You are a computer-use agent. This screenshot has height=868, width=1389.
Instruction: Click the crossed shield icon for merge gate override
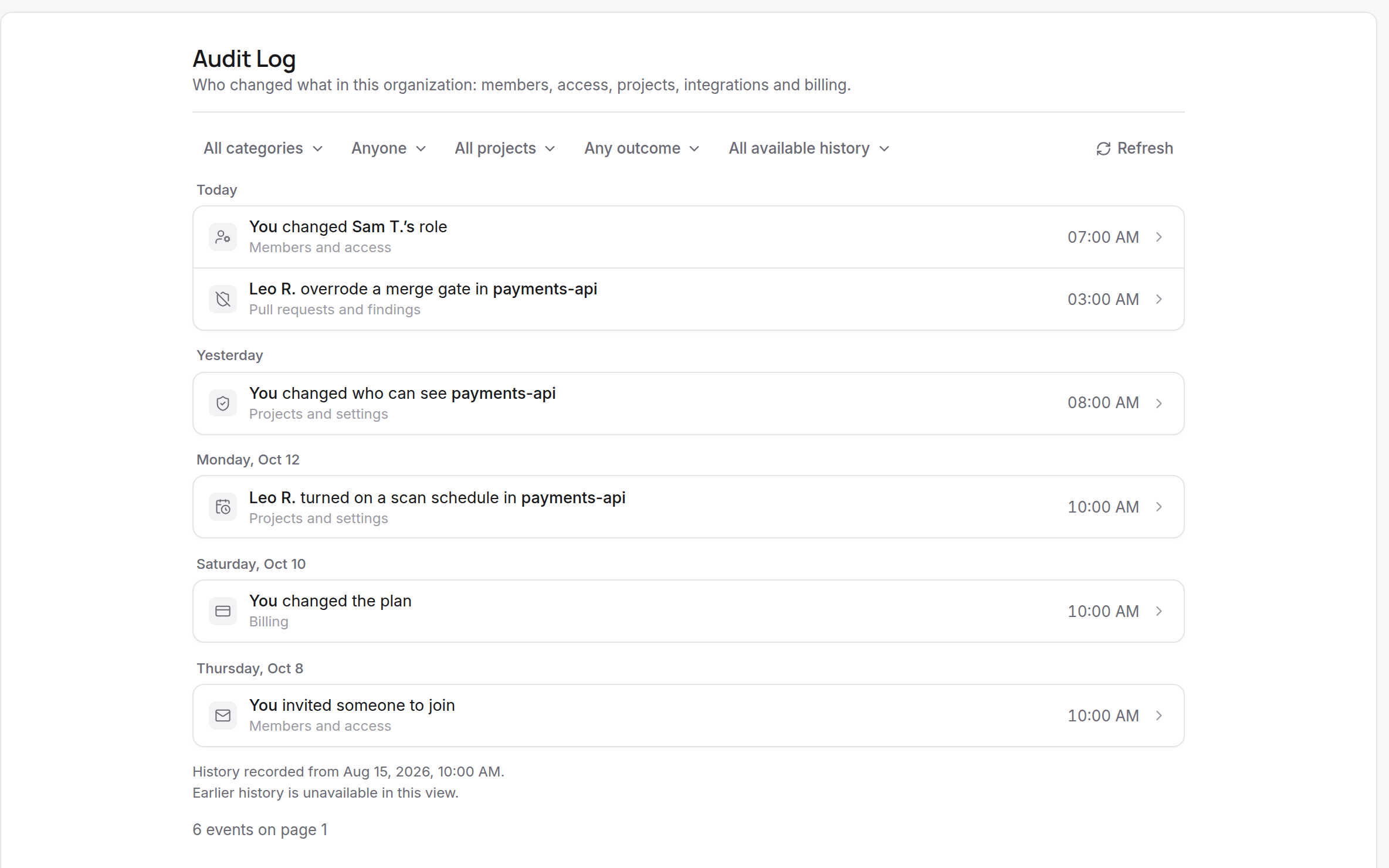(223, 299)
